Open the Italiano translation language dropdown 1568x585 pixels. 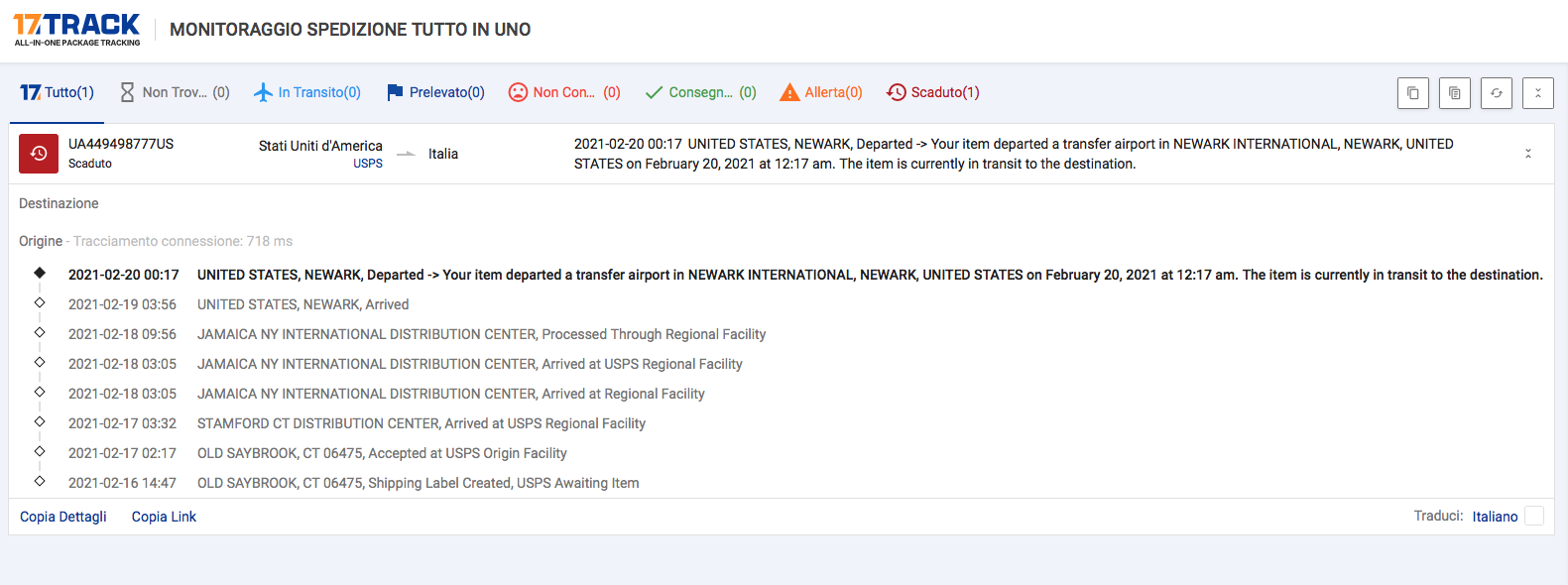tap(1495, 517)
